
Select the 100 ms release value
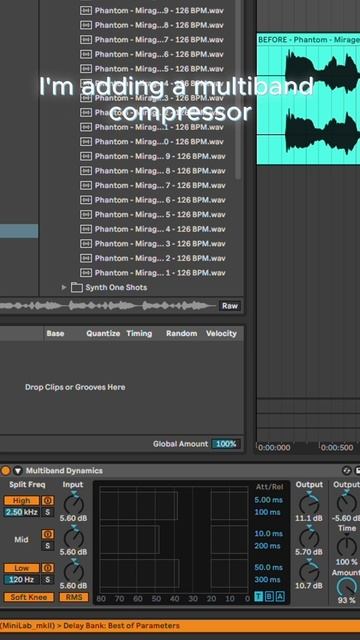click(267, 512)
